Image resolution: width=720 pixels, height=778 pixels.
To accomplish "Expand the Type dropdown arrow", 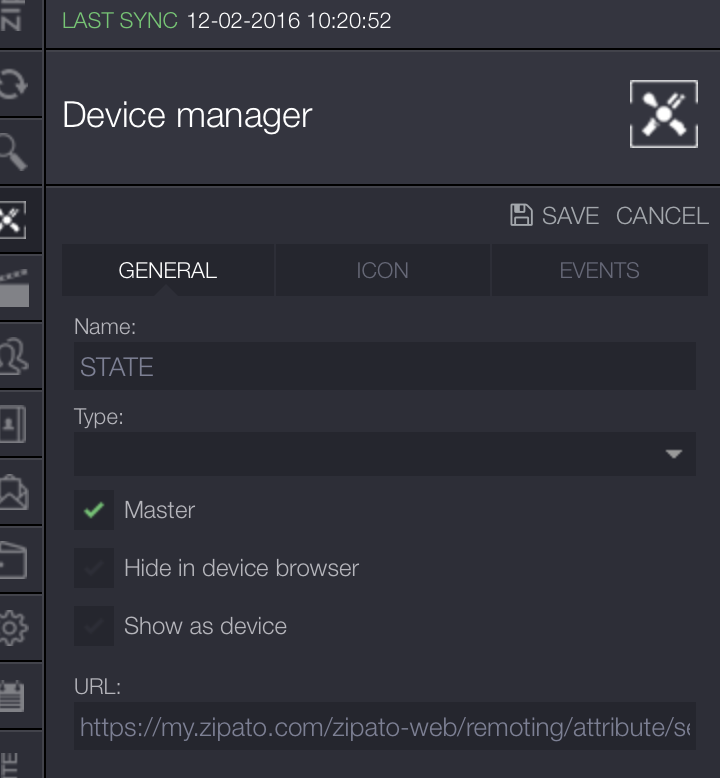I will (x=673, y=454).
